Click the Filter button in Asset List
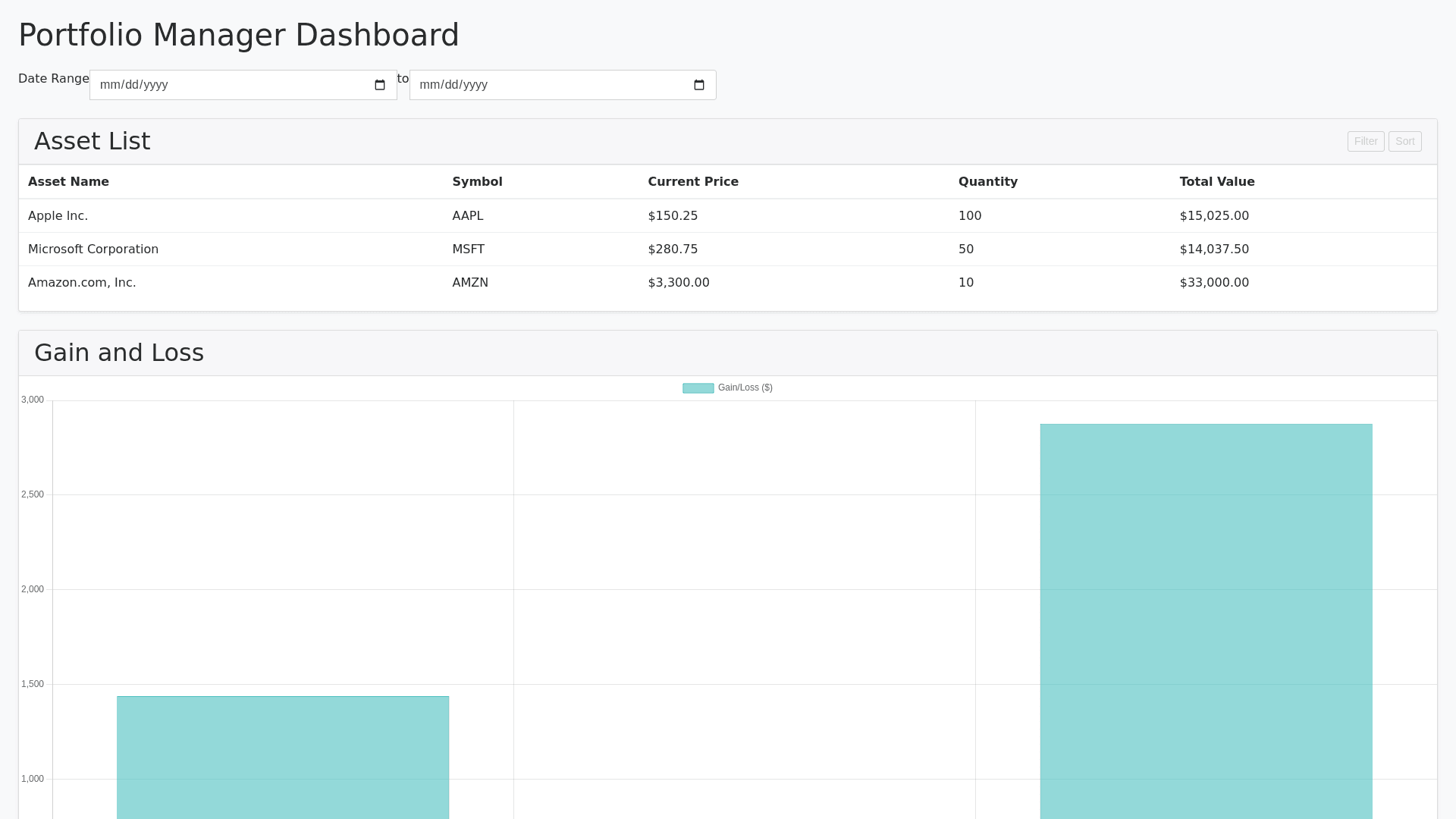 (x=1365, y=142)
